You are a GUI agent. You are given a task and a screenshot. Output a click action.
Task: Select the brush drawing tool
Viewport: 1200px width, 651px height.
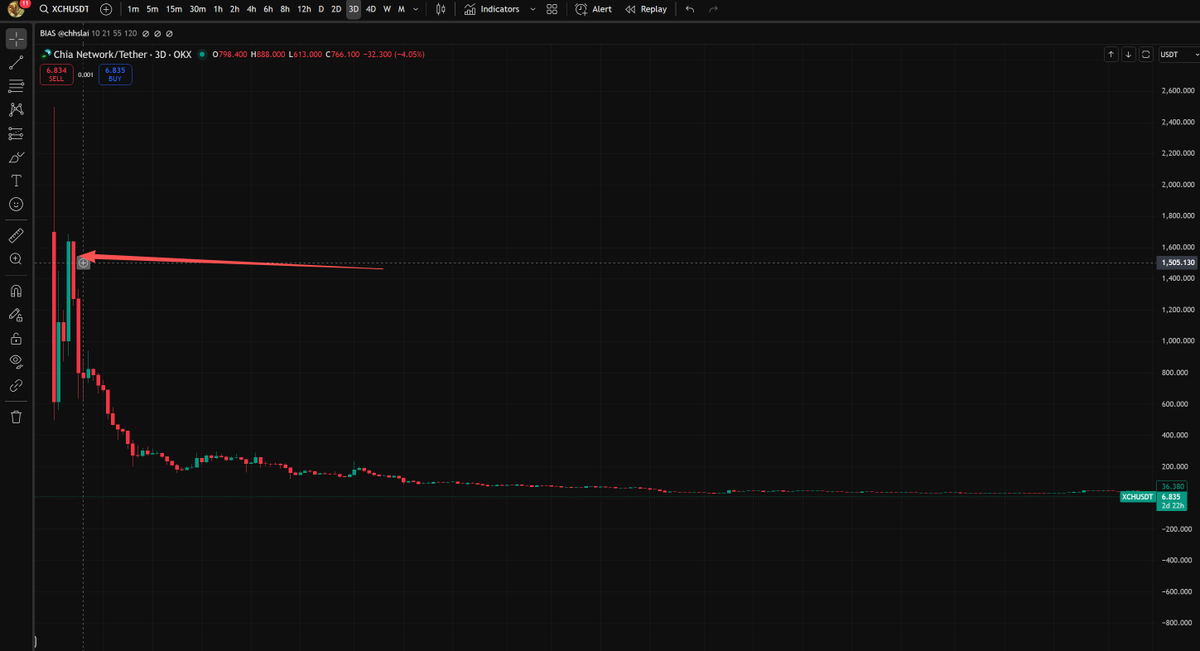[16, 157]
